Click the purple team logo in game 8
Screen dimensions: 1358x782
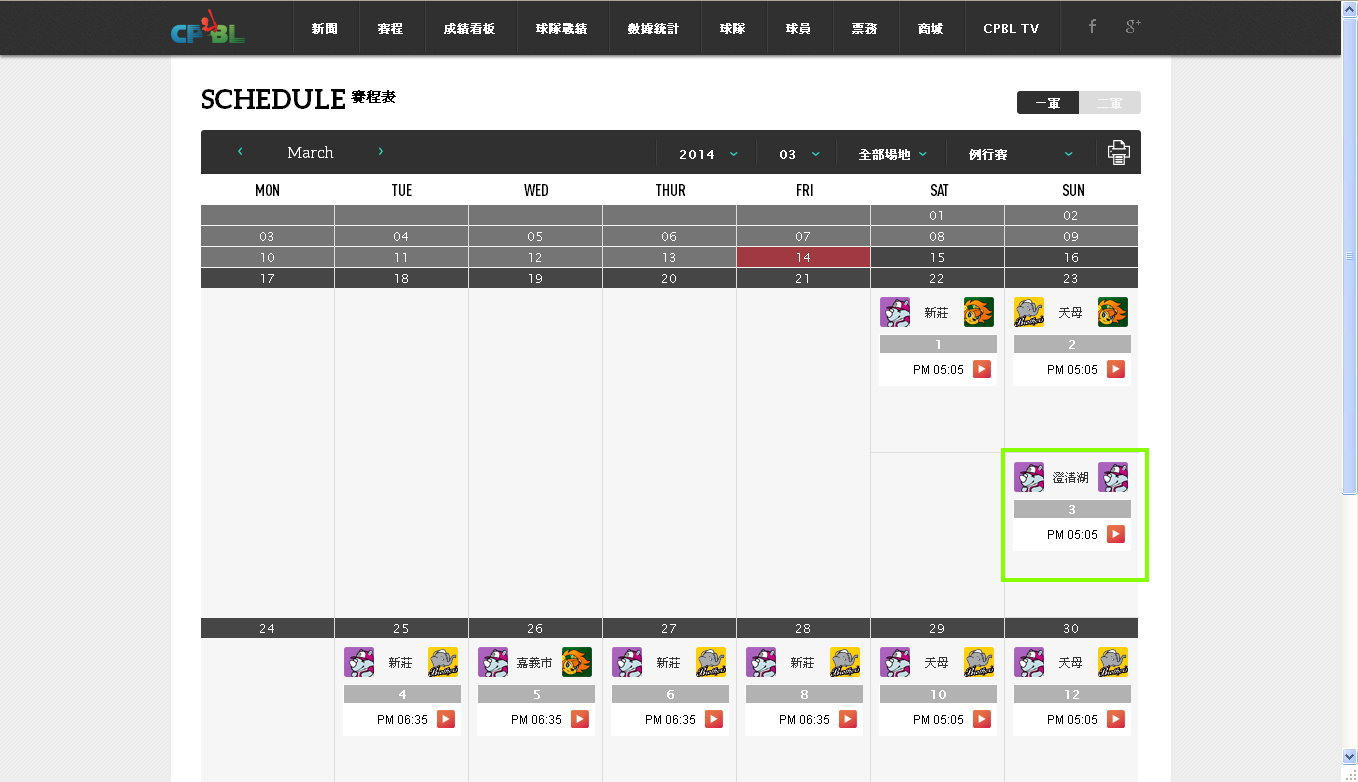click(761, 662)
